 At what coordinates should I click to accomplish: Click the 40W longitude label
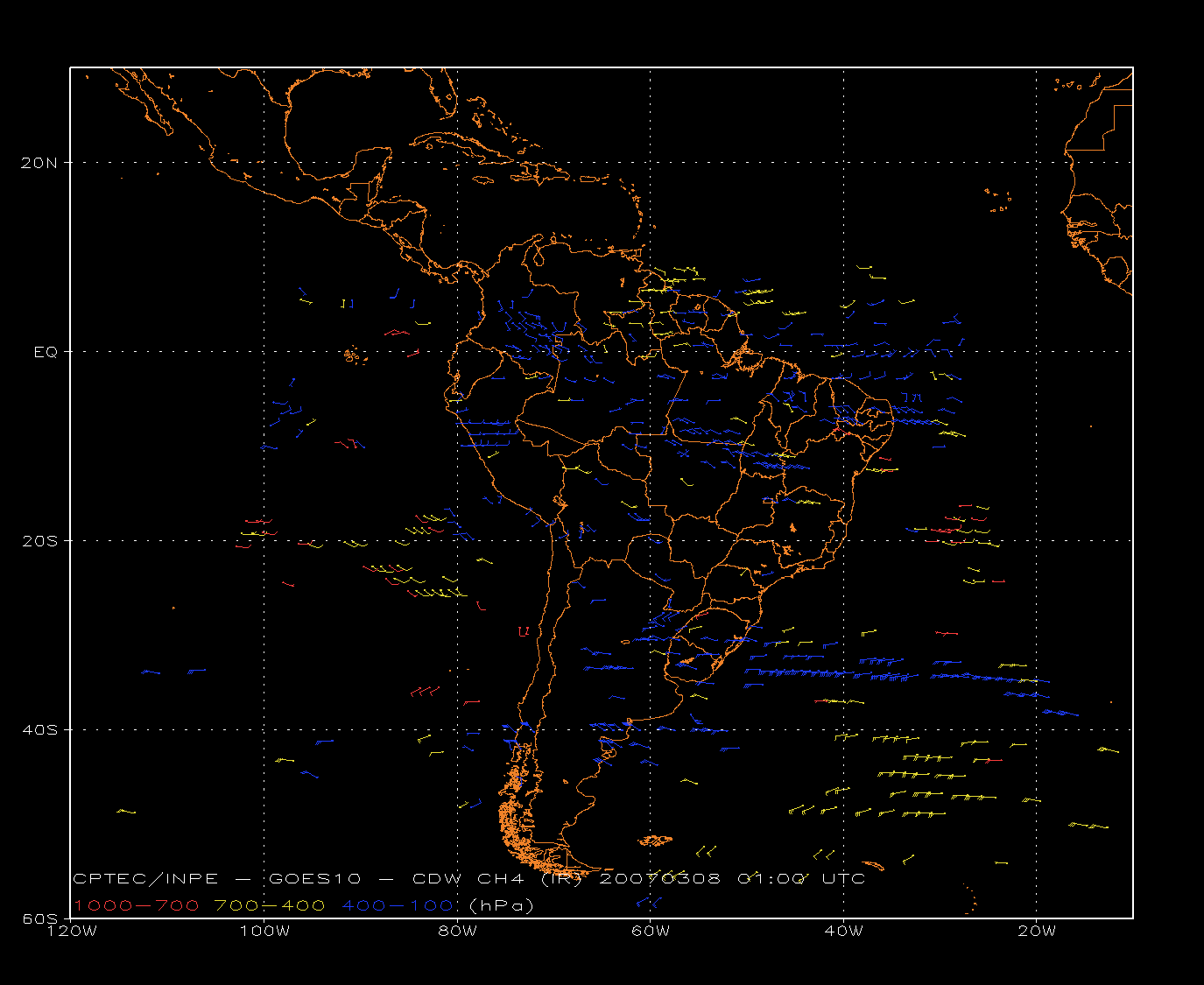pyautogui.click(x=843, y=932)
